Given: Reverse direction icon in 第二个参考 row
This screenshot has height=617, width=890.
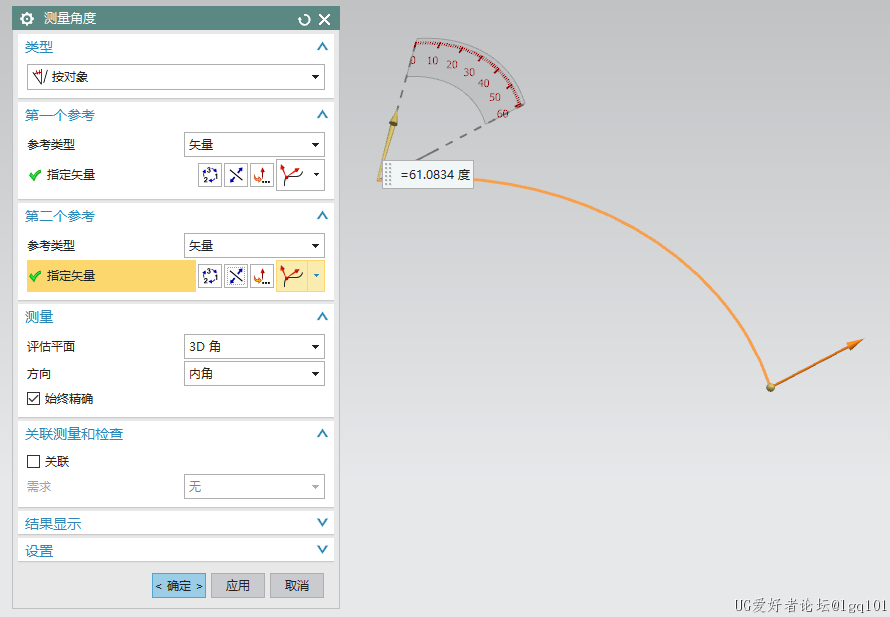Looking at the screenshot, I should coord(236,276).
